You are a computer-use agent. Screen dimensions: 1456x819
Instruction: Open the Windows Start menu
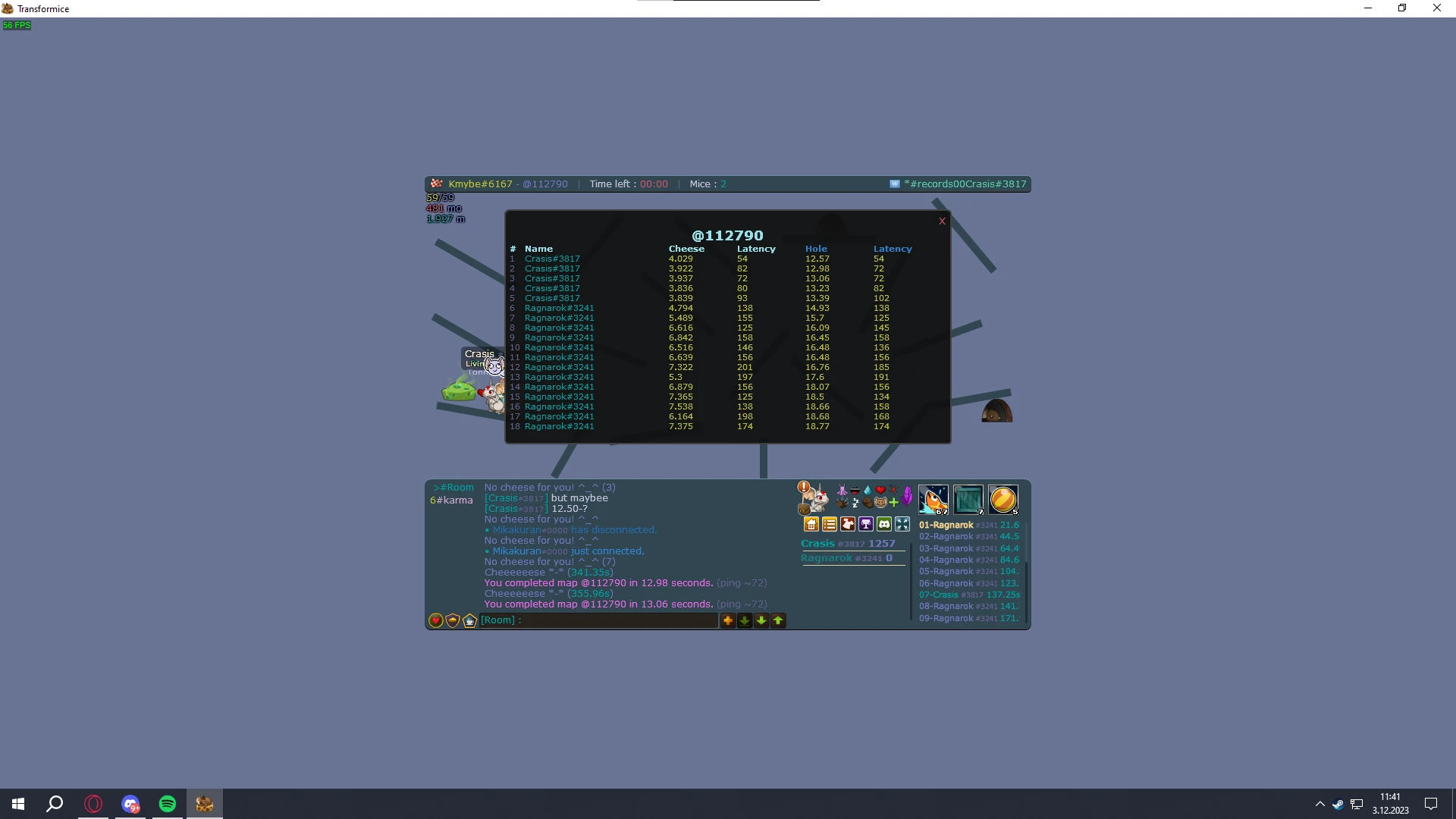(x=18, y=804)
